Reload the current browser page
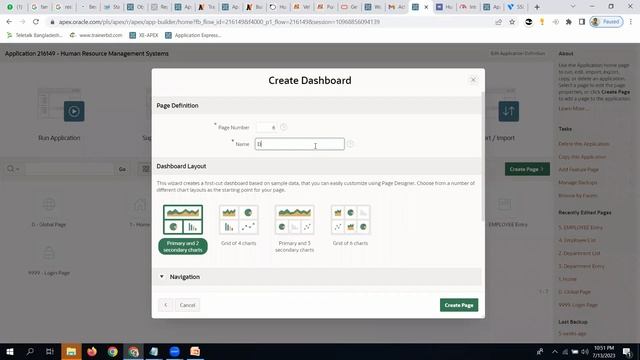This screenshot has height=360, width=640. (36, 22)
